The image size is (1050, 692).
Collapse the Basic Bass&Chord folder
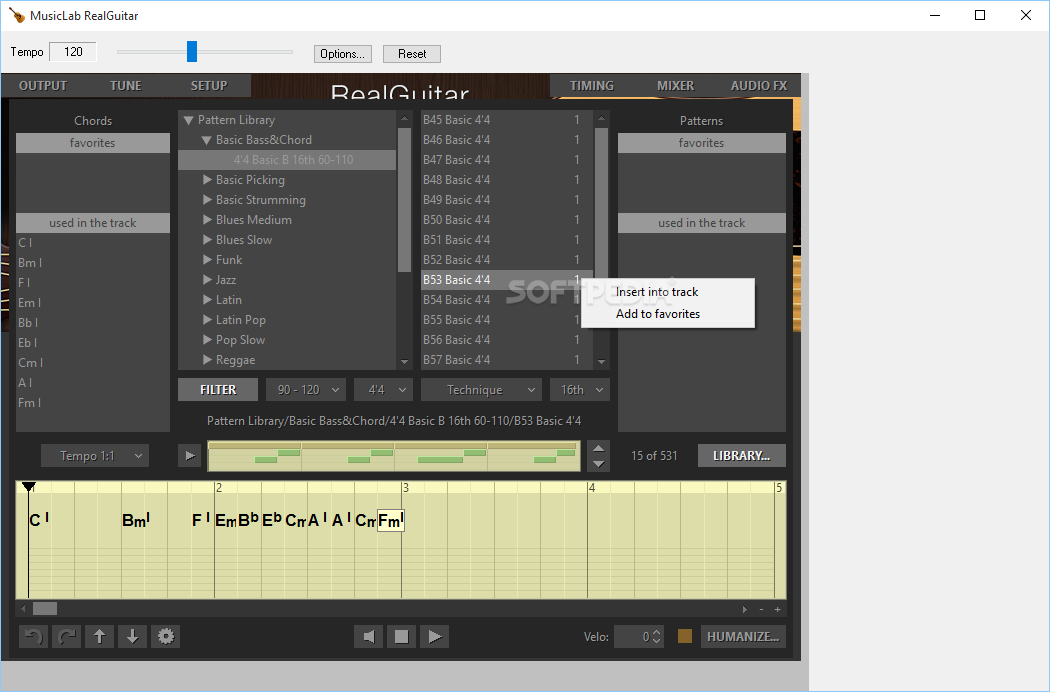[x=207, y=140]
